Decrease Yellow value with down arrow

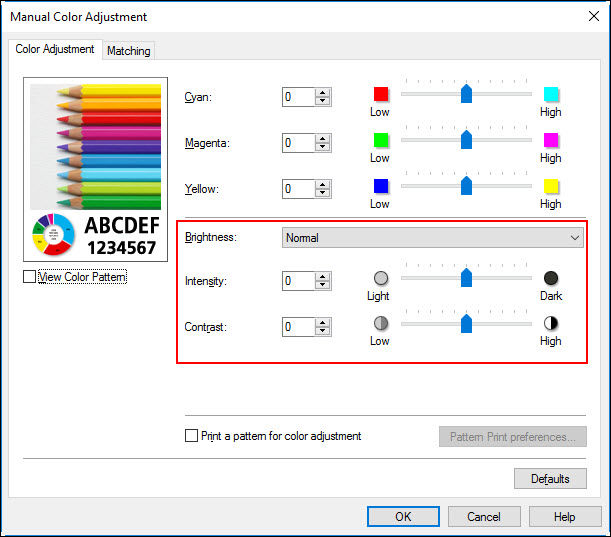pyautogui.click(x=322, y=193)
